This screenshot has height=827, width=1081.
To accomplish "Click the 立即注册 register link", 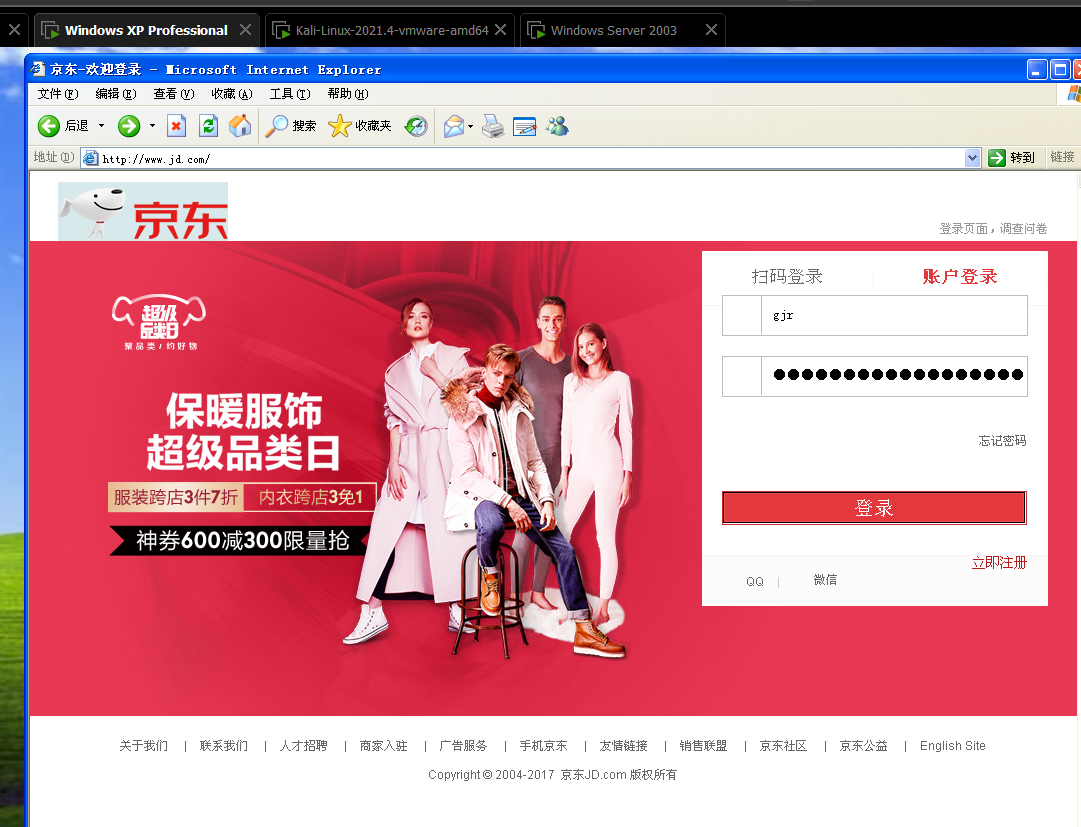I will coord(998,563).
